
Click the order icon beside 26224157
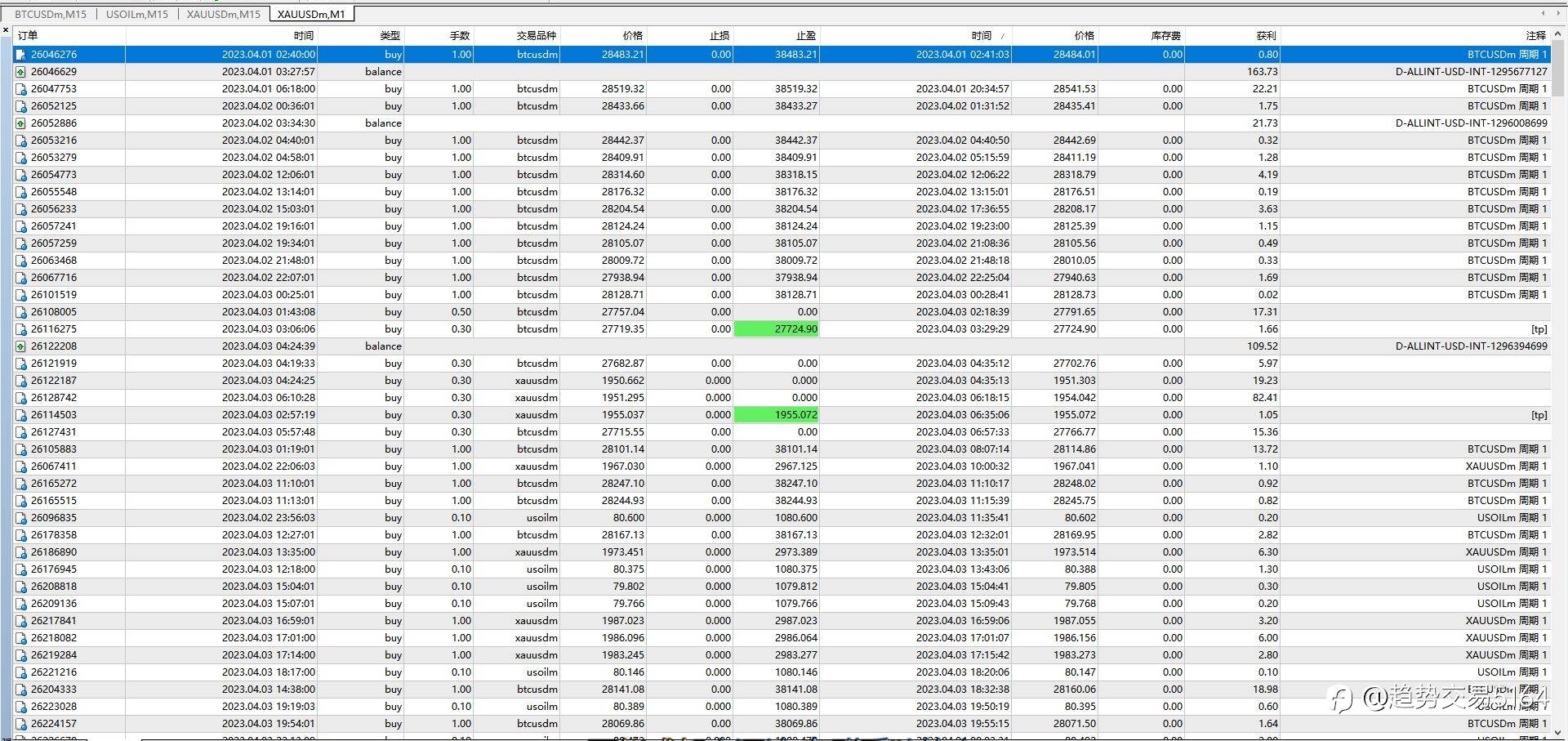pos(20,724)
